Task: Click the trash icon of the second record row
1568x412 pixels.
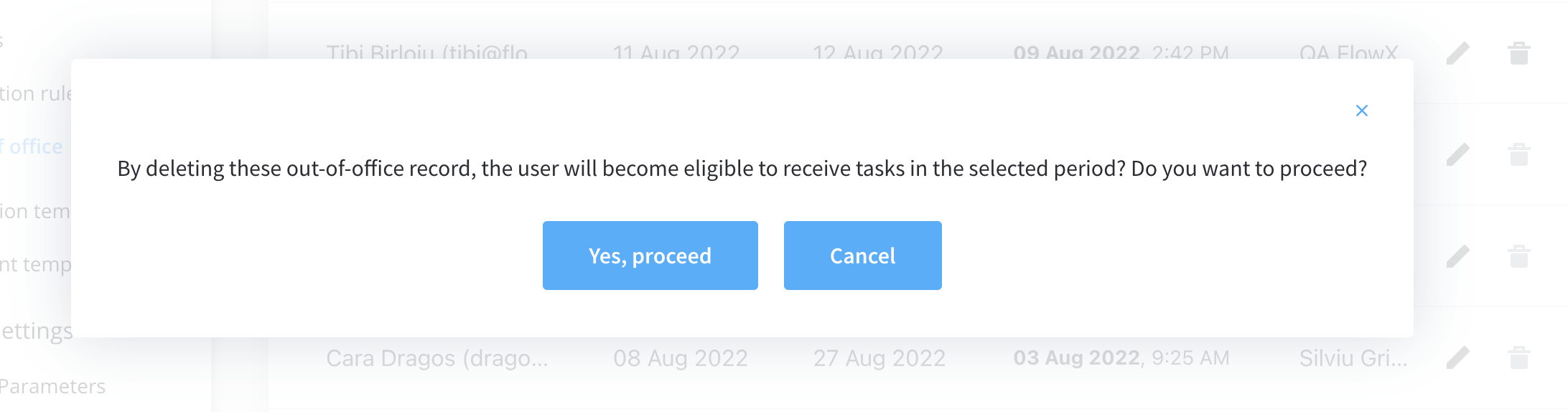Action: pos(1518,154)
